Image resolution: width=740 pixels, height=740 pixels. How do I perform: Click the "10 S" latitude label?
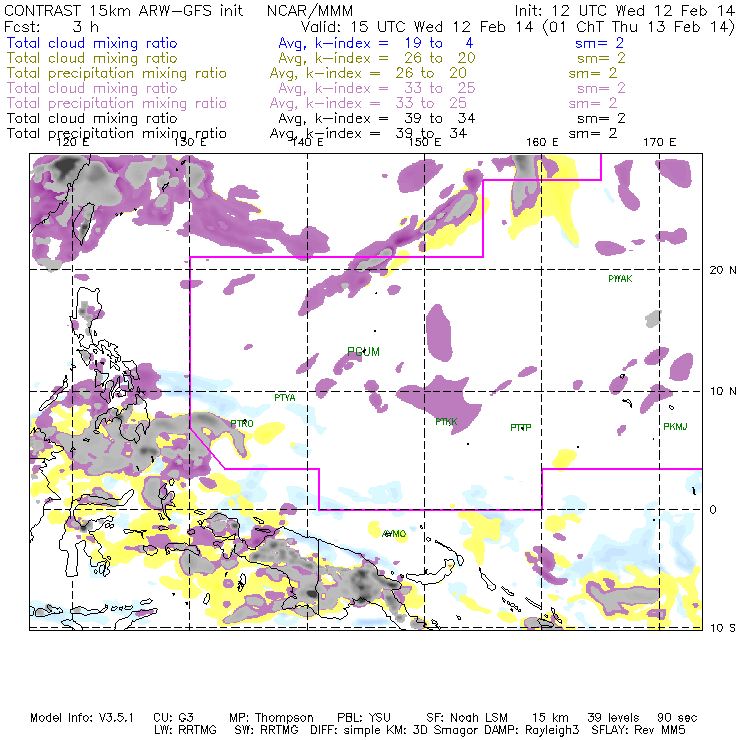click(x=723, y=628)
